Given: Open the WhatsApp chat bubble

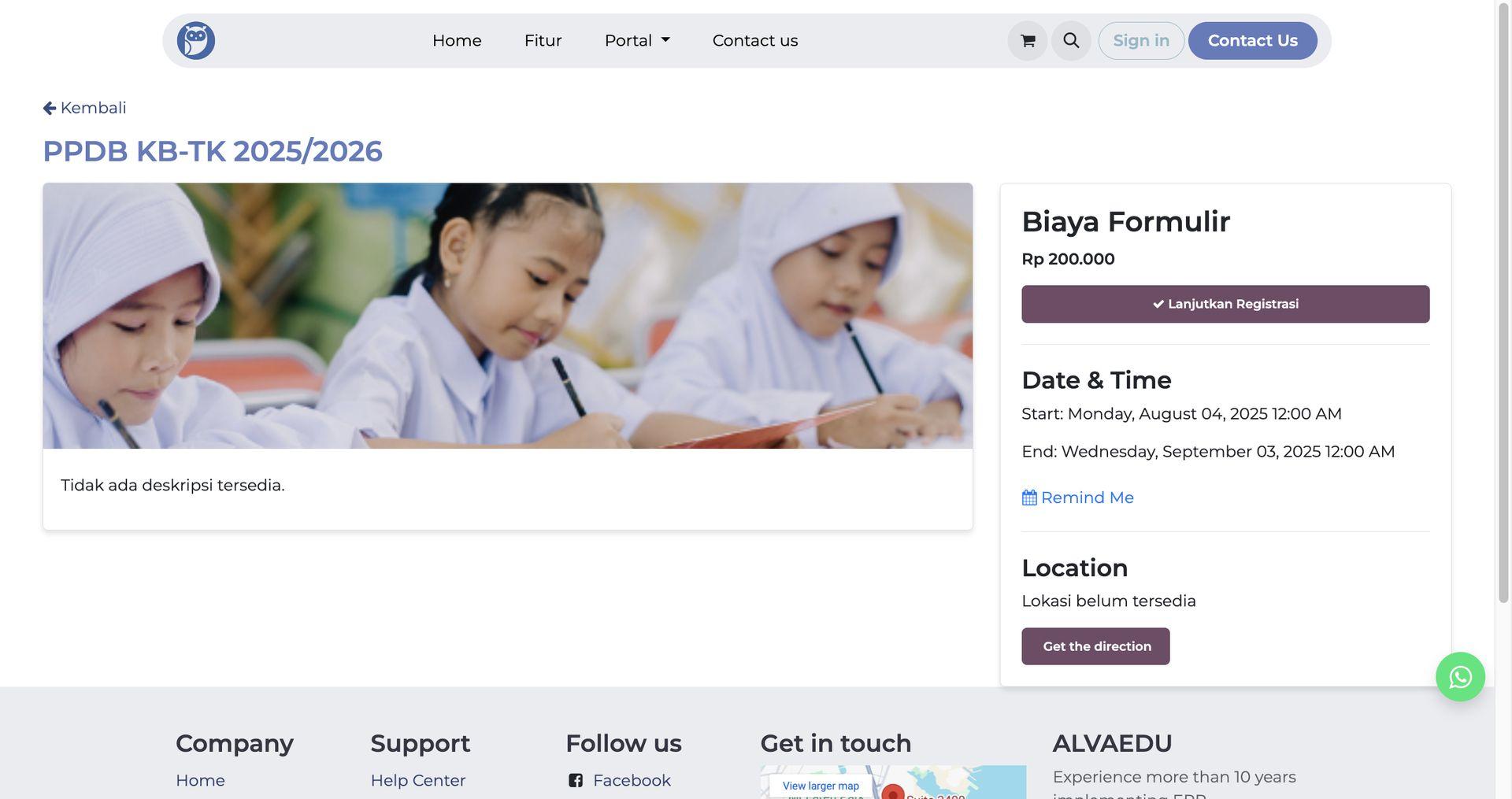Looking at the screenshot, I should coord(1460,677).
